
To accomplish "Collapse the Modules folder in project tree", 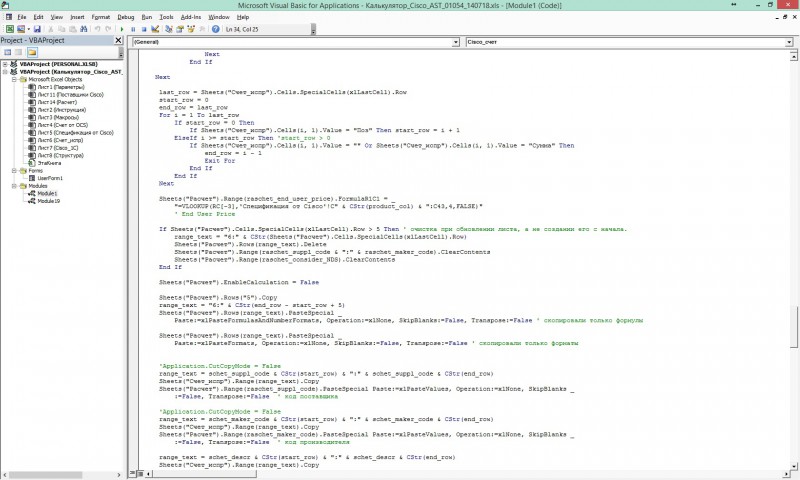I will 14,185.
